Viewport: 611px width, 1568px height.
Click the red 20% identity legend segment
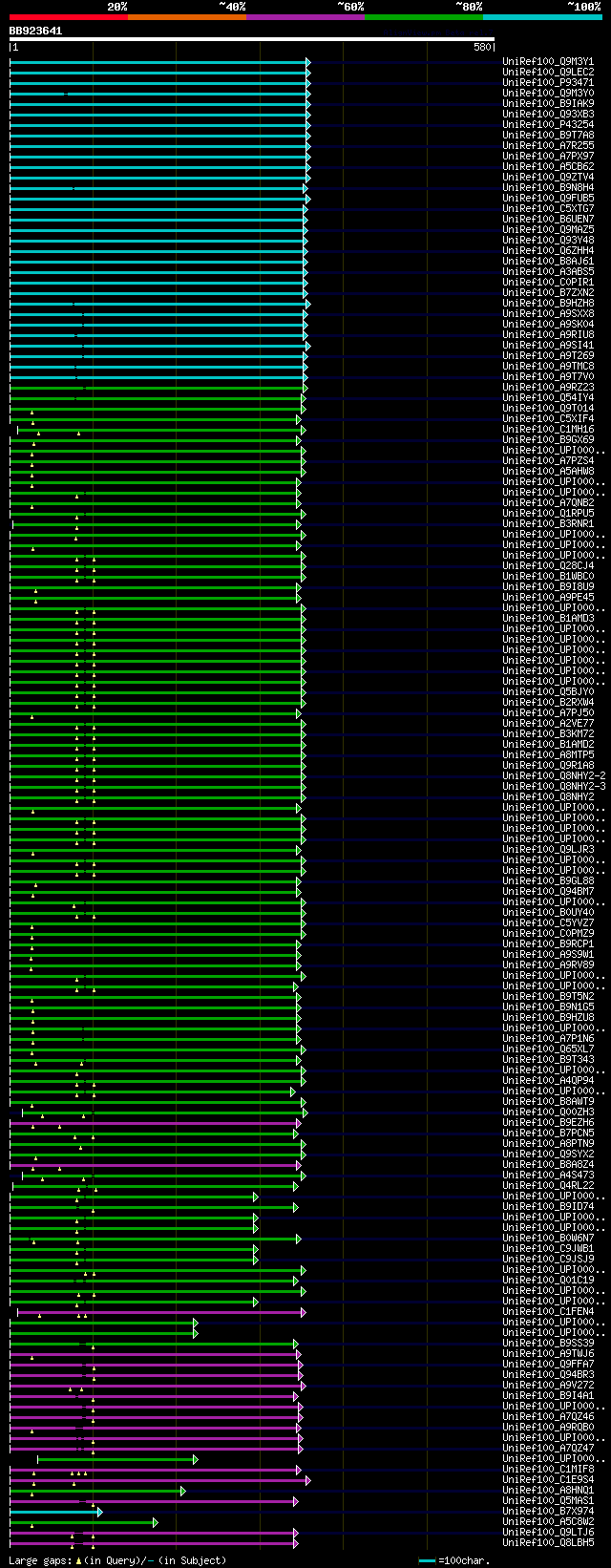pos(69,16)
